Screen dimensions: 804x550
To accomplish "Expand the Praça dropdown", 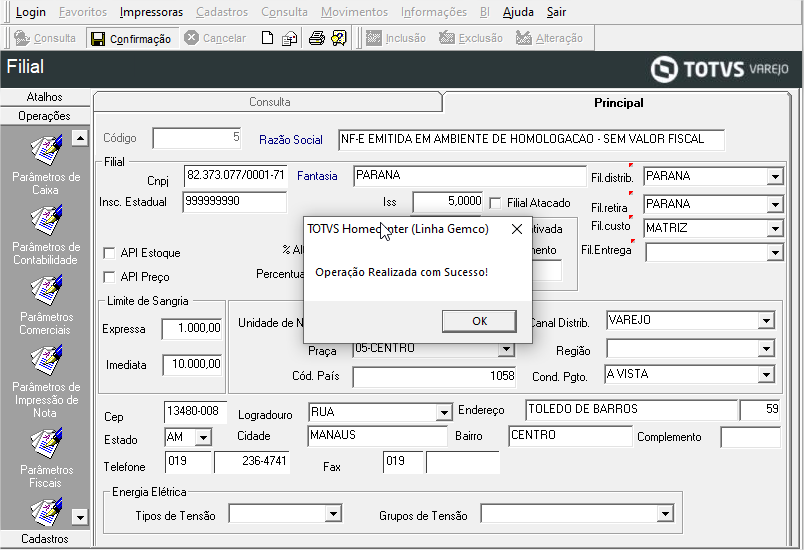I will (506, 350).
